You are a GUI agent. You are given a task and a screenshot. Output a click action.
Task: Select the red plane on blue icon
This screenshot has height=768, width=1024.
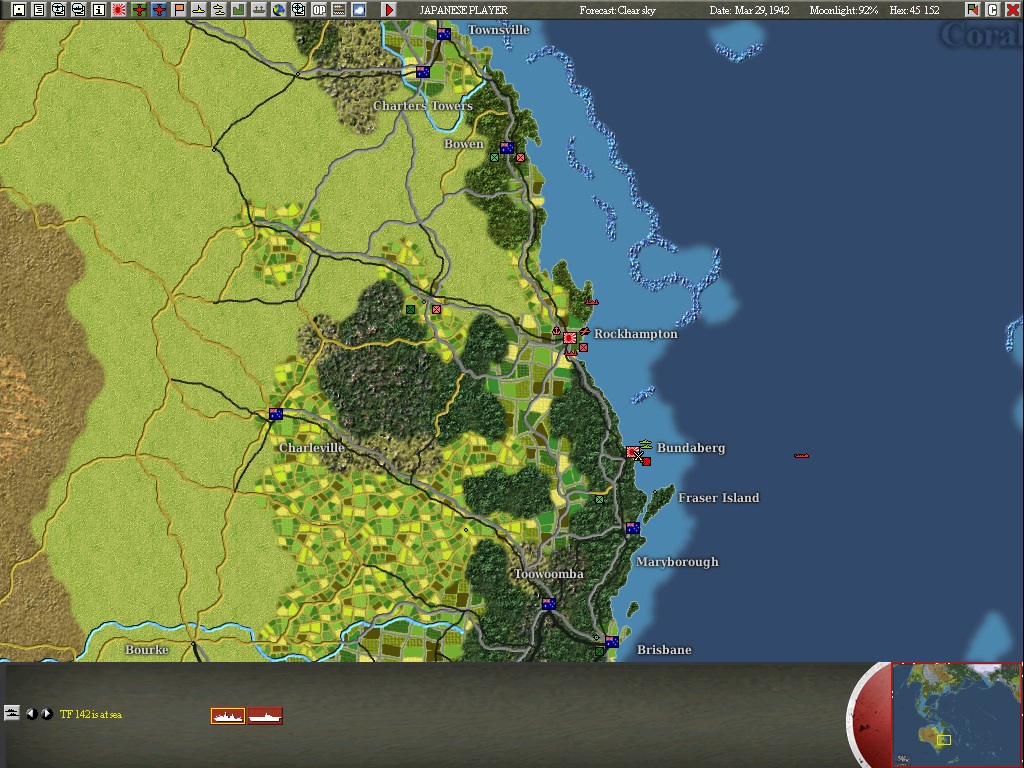(x=159, y=9)
